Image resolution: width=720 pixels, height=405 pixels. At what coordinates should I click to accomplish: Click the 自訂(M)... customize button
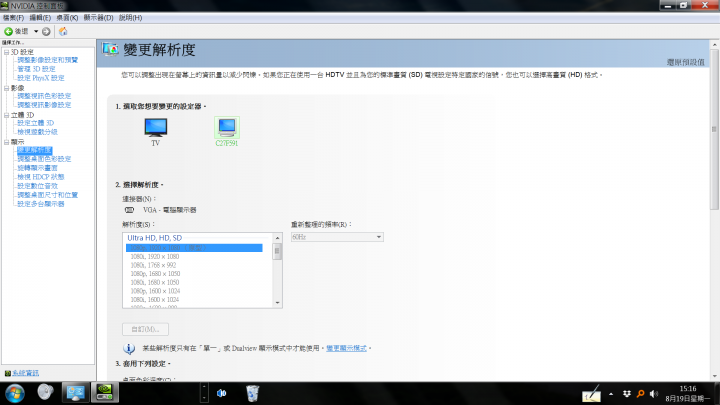click(x=146, y=329)
